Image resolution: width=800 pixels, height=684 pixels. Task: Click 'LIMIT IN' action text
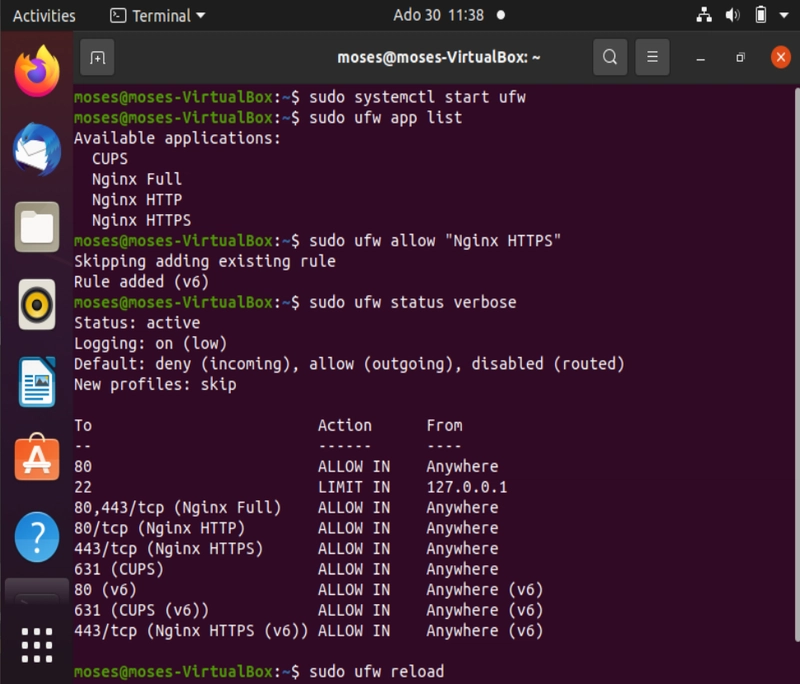pos(354,487)
